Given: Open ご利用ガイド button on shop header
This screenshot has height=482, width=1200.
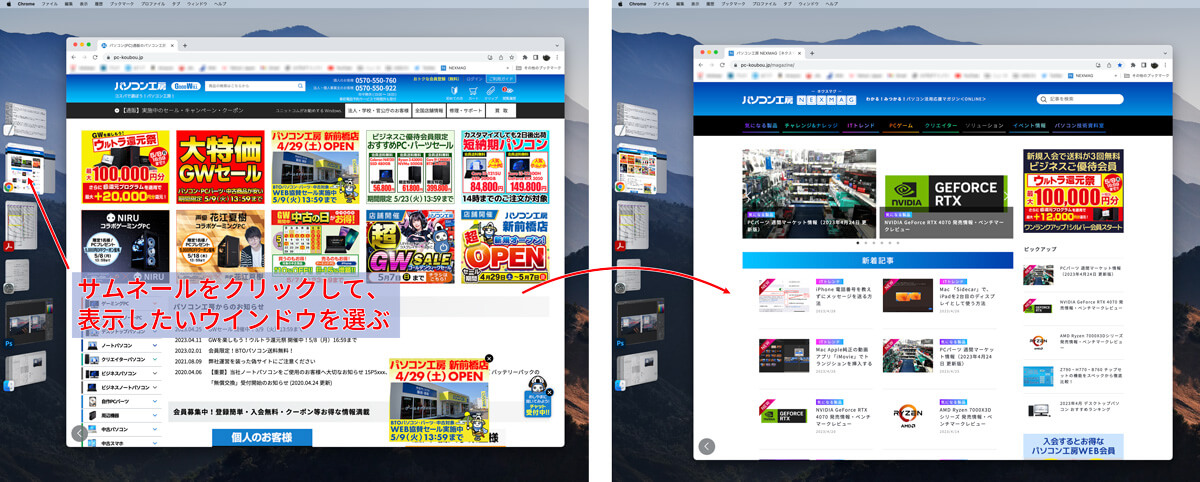Looking at the screenshot, I should 501,79.
